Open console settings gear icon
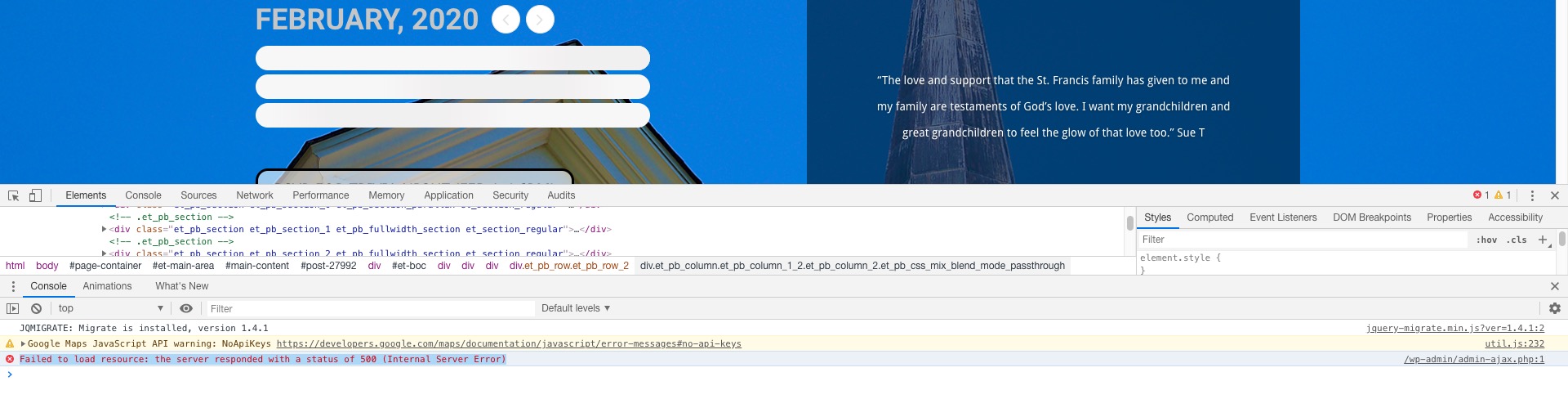Screen dimensions: 1568x399 [x=1554, y=308]
